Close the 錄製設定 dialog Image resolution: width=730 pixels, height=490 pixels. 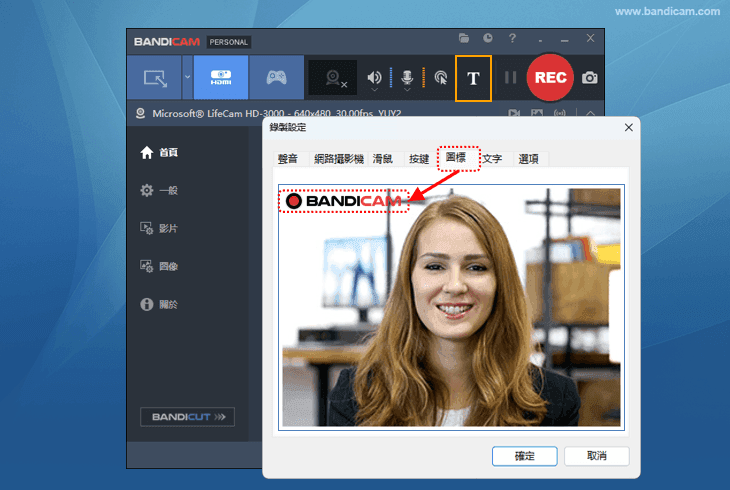(x=629, y=128)
